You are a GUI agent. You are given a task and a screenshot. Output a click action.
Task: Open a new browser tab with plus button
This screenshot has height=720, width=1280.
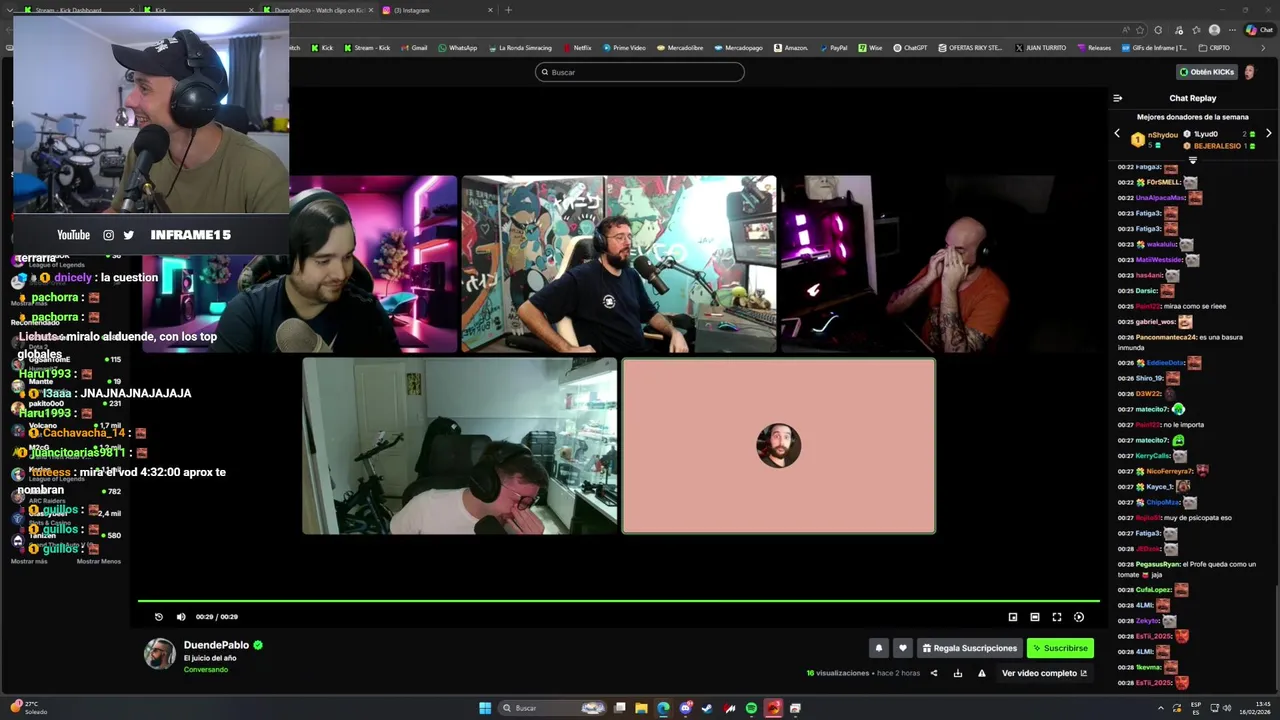pyautogui.click(x=508, y=10)
